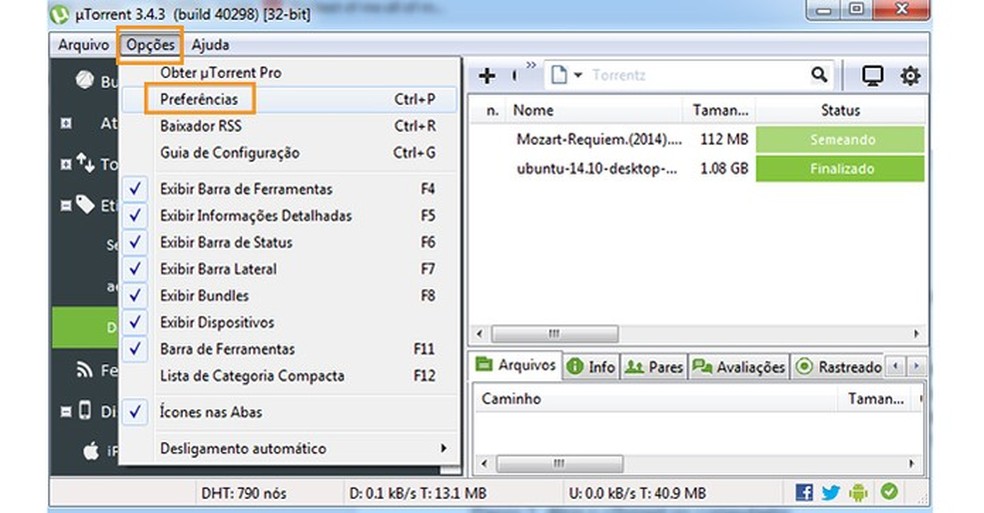
Task: Click the Android icon in status bar
Action: tap(858, 492)
